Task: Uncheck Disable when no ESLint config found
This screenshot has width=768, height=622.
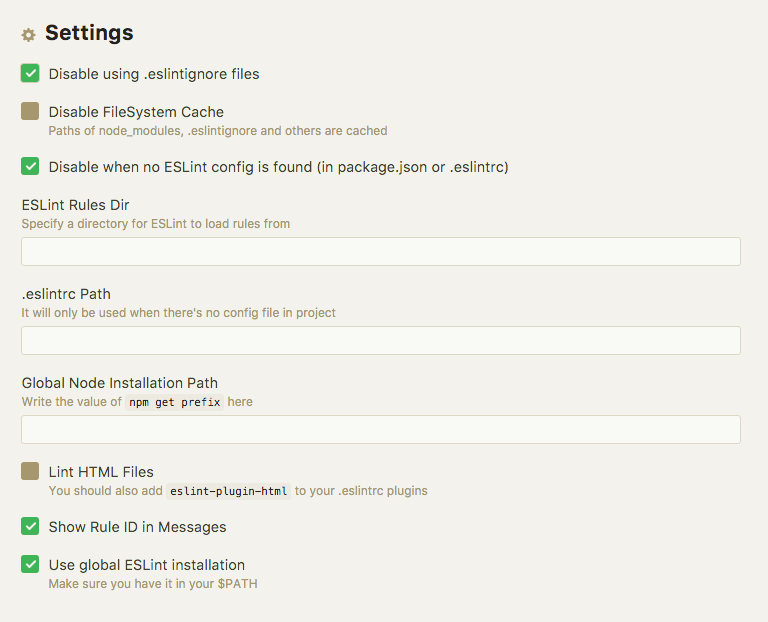Action: (x=30, y=166)
